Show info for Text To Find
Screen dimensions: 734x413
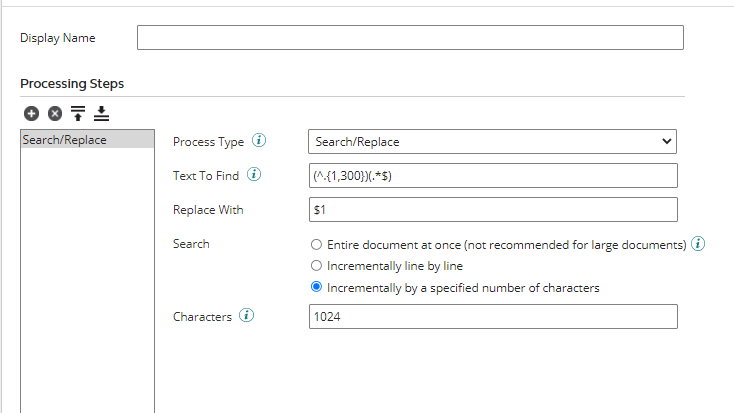pyautogui.click(x=253, y=175)
